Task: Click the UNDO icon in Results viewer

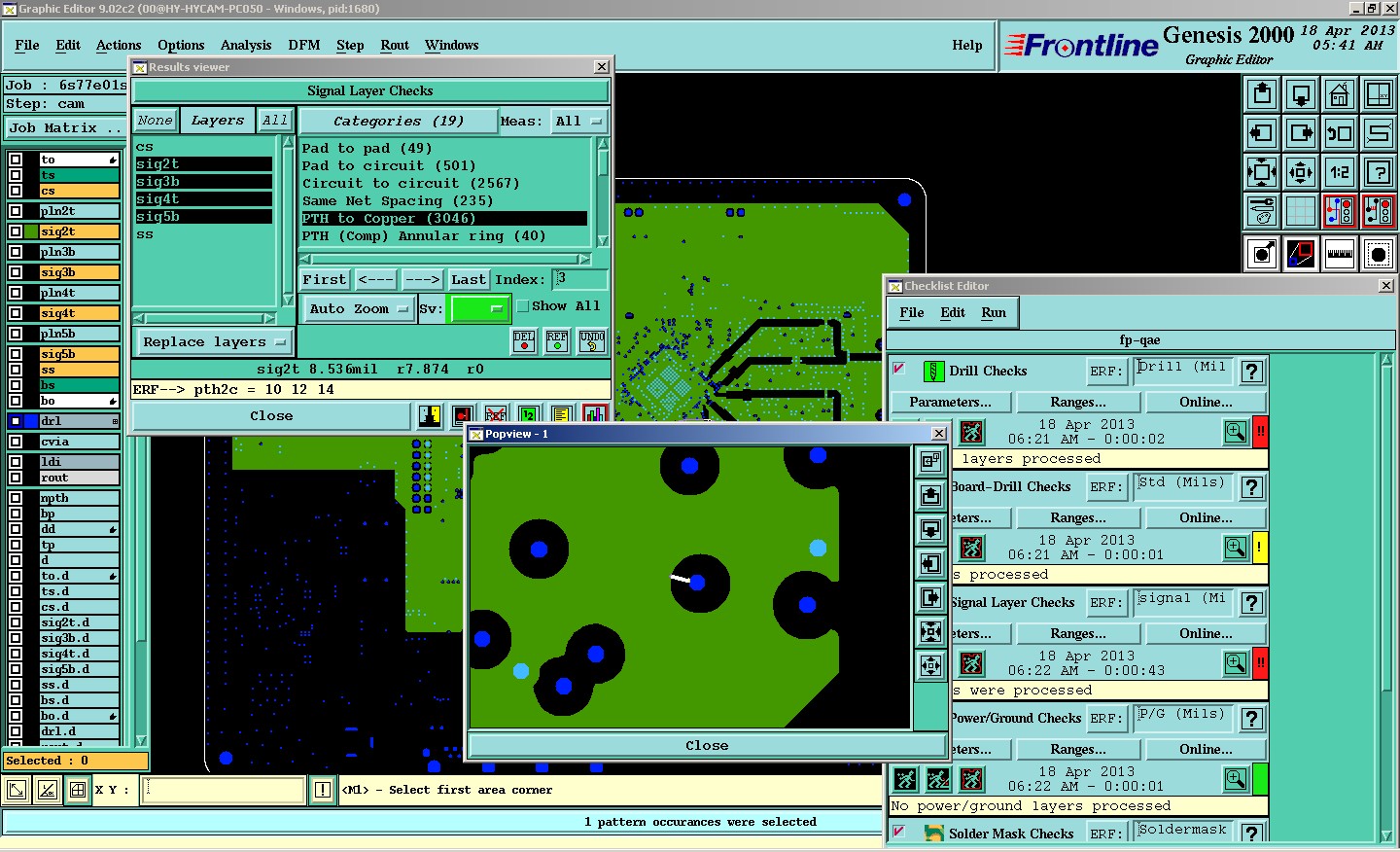Action: click(x=592, y=341)
